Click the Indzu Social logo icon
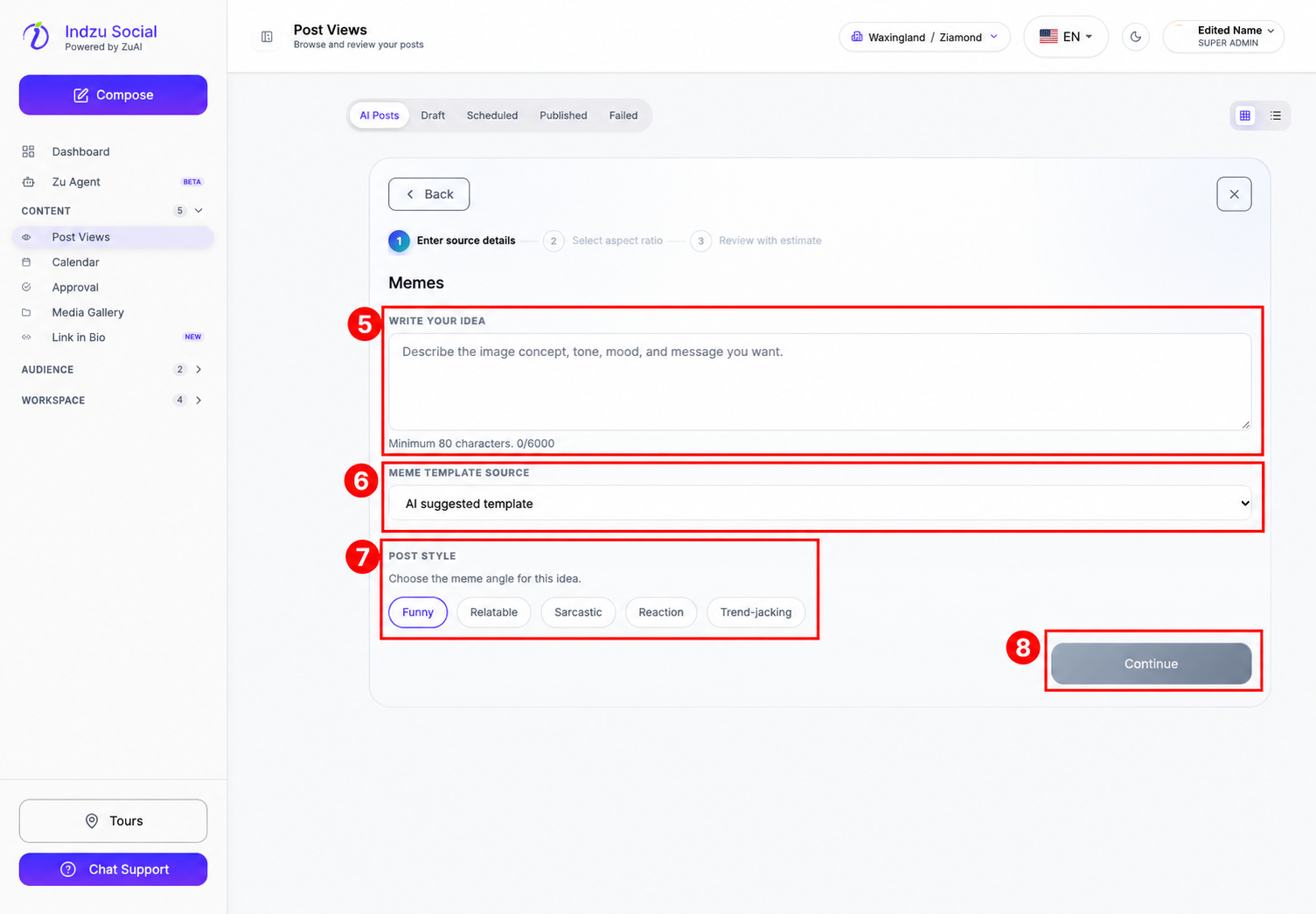 (36, 36)
